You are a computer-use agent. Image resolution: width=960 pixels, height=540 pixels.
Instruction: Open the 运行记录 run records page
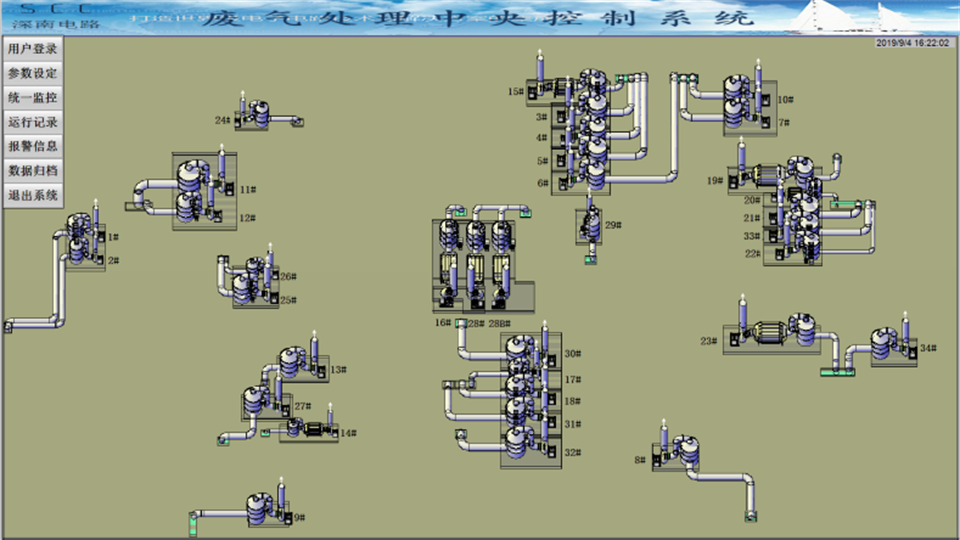(x=33, y=122)
